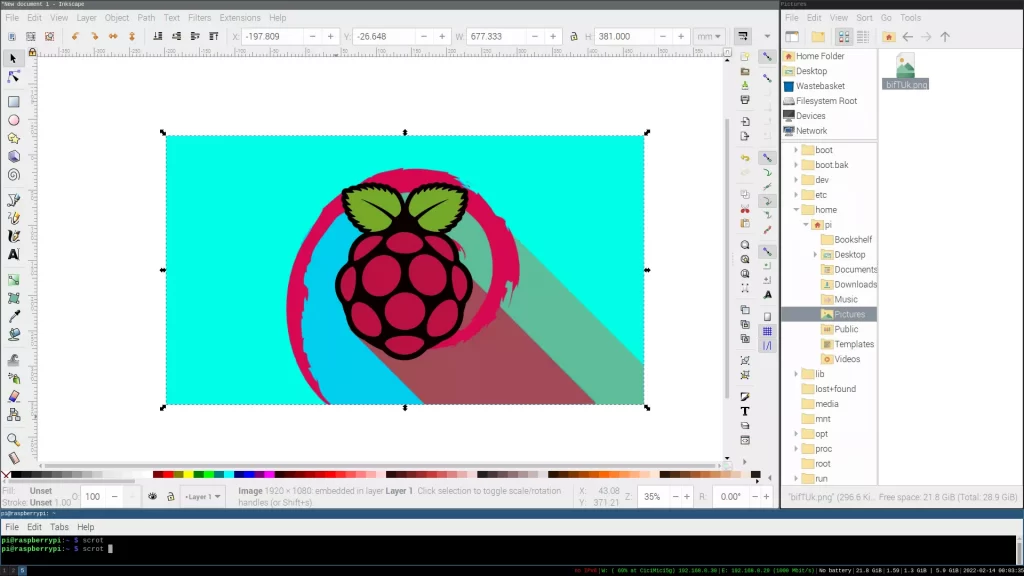Click the Zoom to fit page icon
Viewport: 1024px width, 576px height.
pos(745,274)
